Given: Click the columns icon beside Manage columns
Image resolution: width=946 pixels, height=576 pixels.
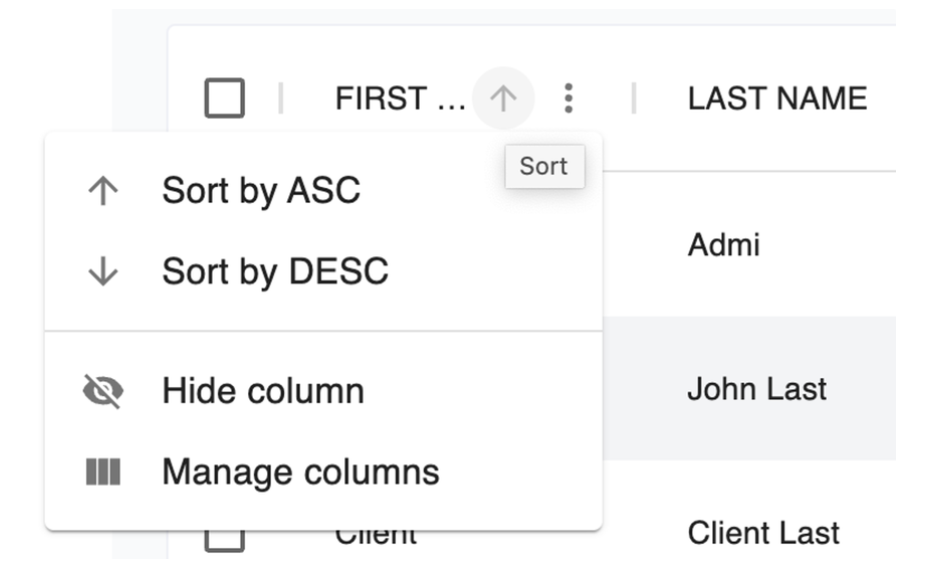Looking at the screenshot, I should 103,472.
